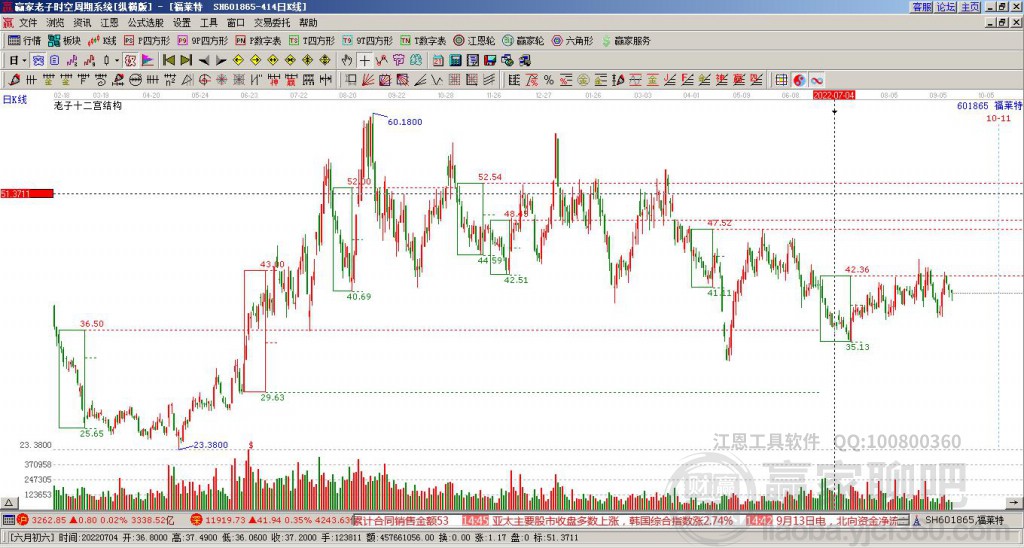Expand the candlestick style dropdown arrow
This screenshot has height=548, width=1024.
click(x=116, y=61)
